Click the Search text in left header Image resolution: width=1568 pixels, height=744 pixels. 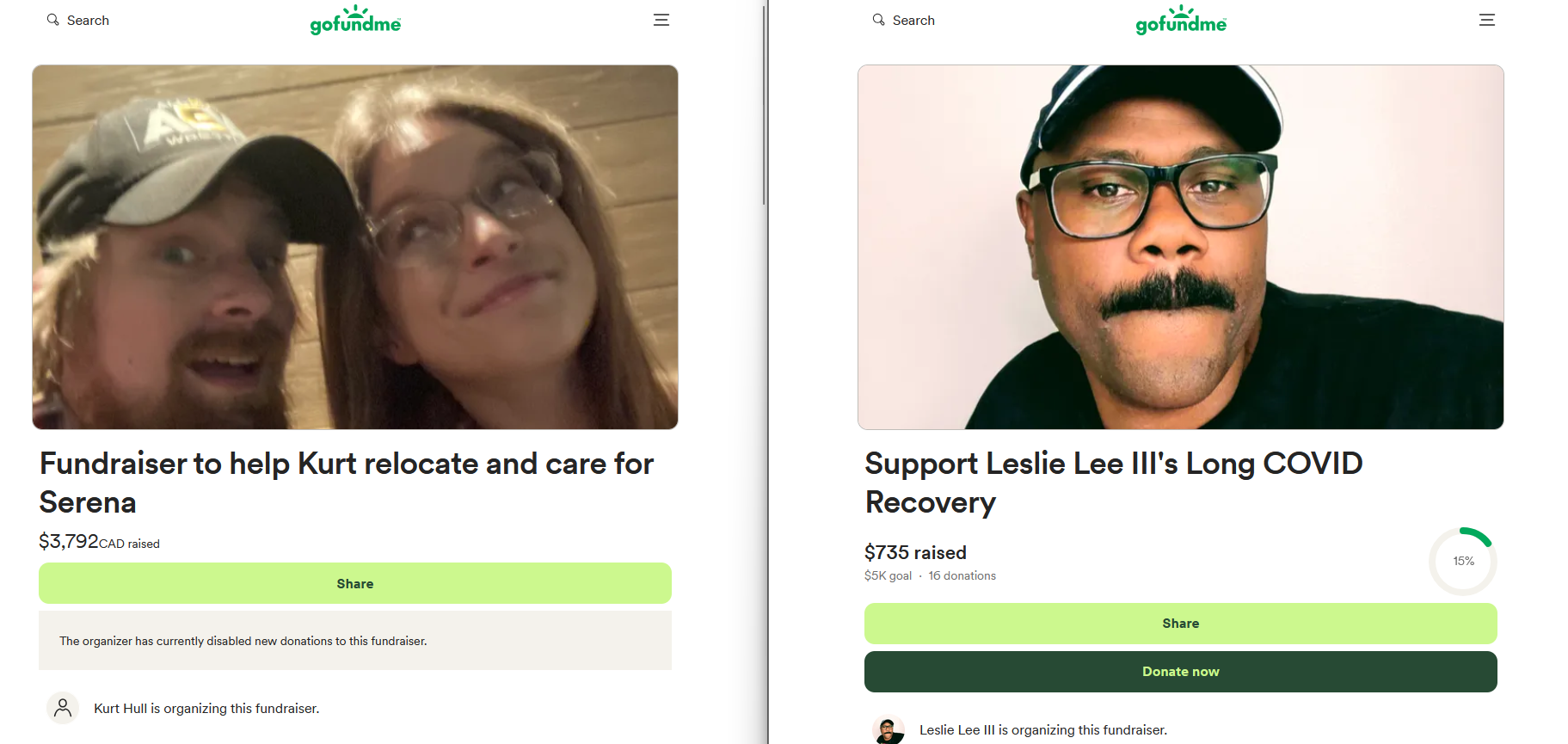88,20
